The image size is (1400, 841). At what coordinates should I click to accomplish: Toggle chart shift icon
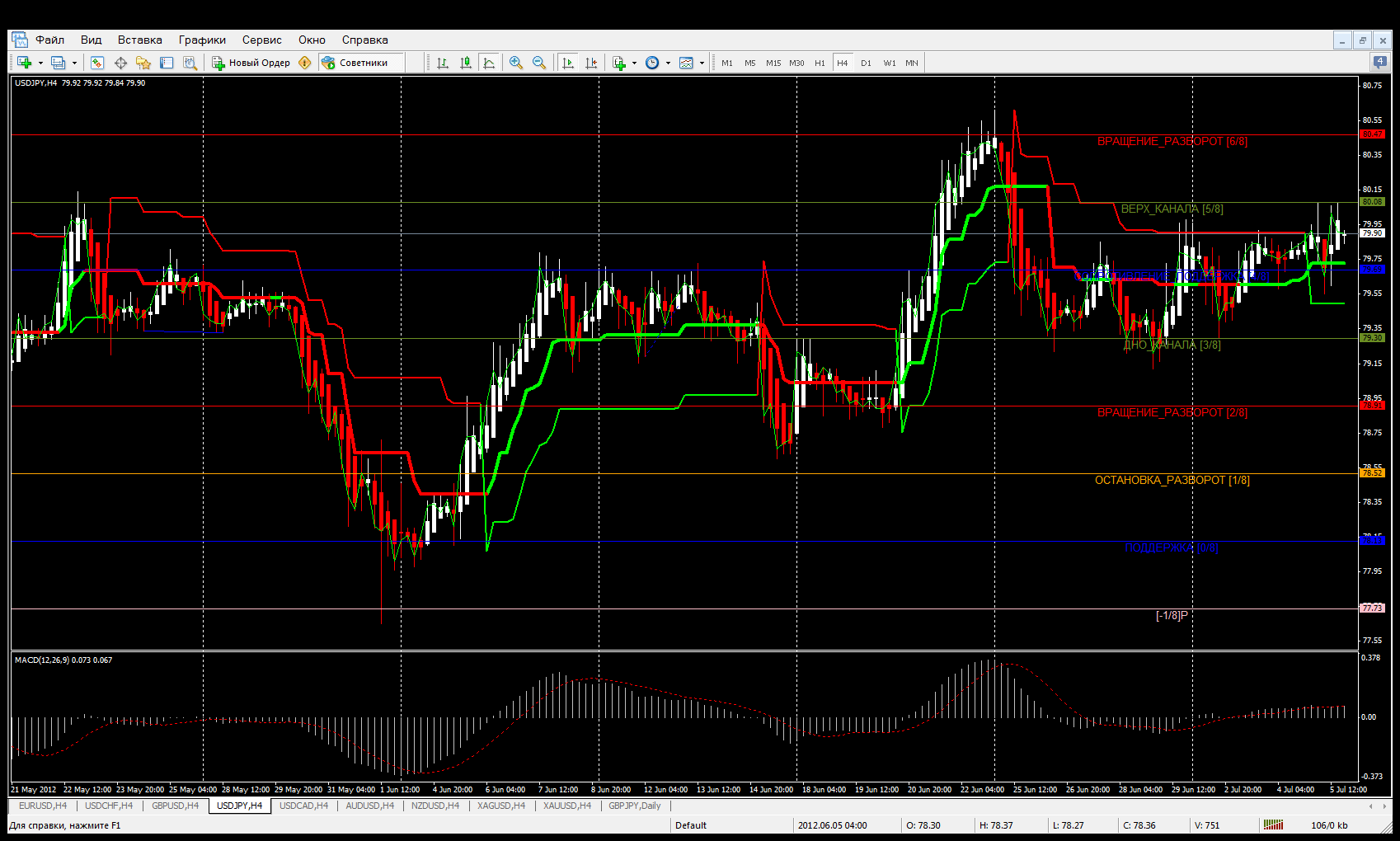(x=591, y=63)
